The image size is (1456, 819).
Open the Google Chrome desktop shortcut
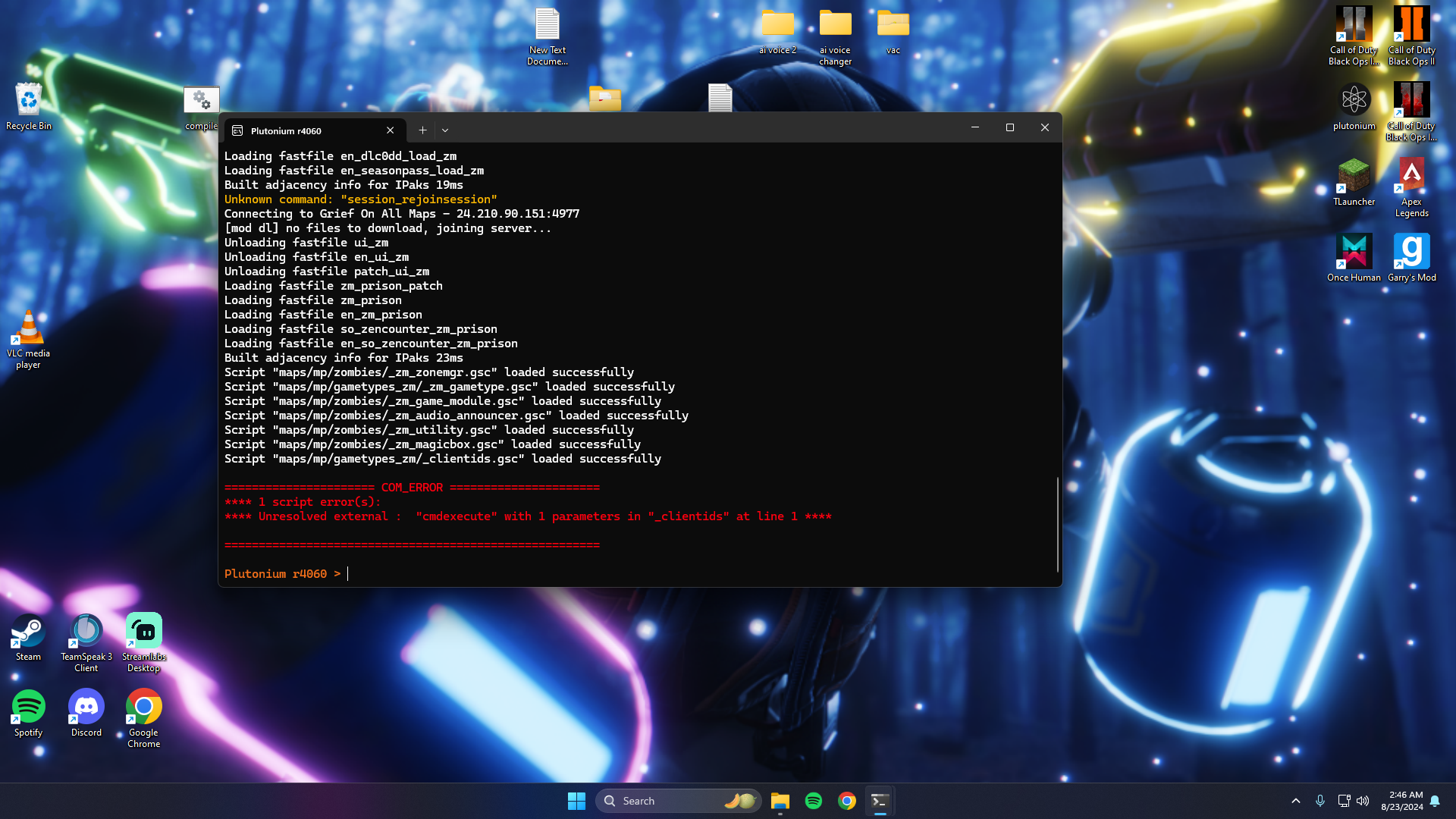point(144,718)
